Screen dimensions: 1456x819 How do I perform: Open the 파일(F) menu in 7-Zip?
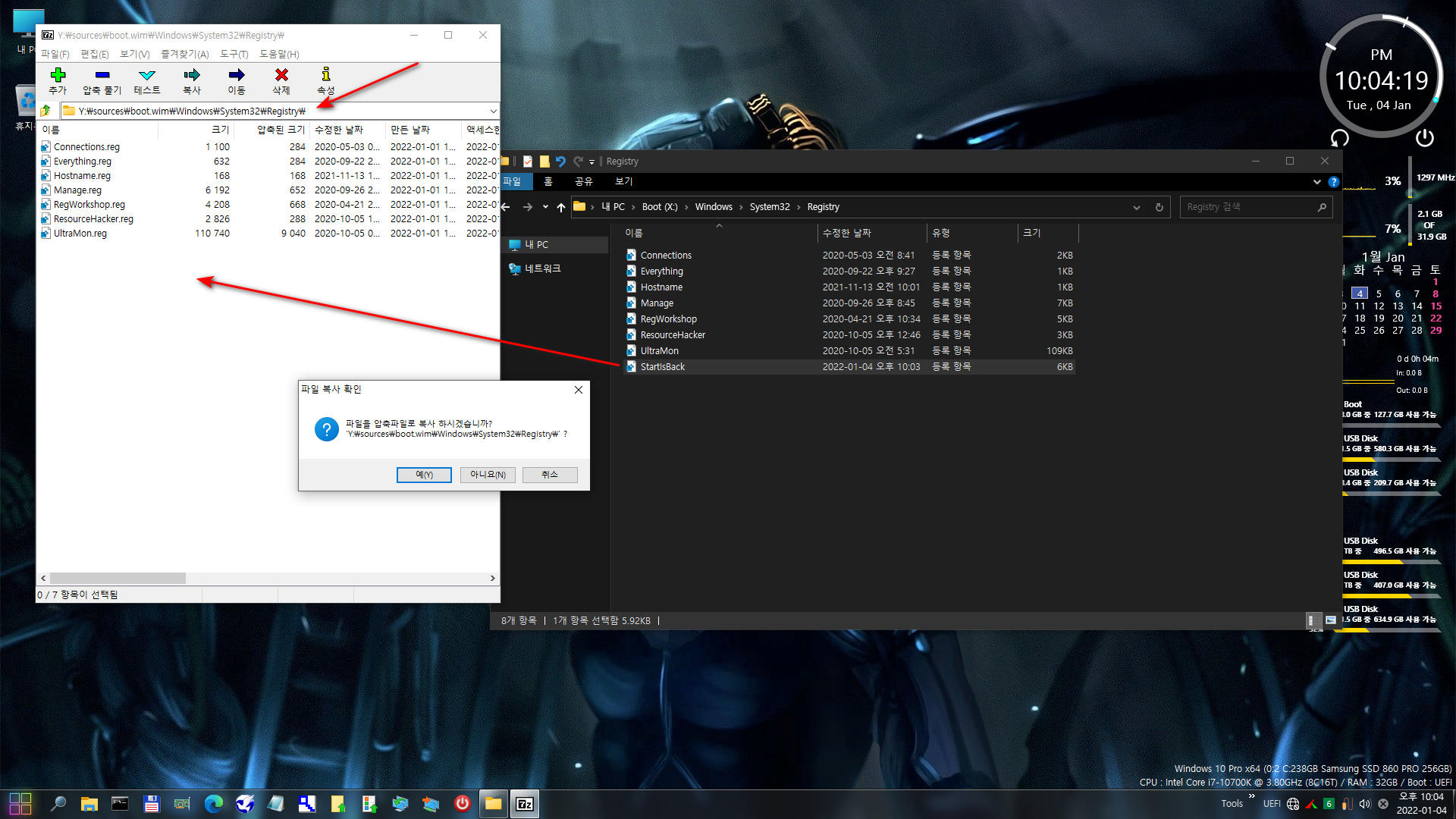pyautogui.click(x=55, y=54)
